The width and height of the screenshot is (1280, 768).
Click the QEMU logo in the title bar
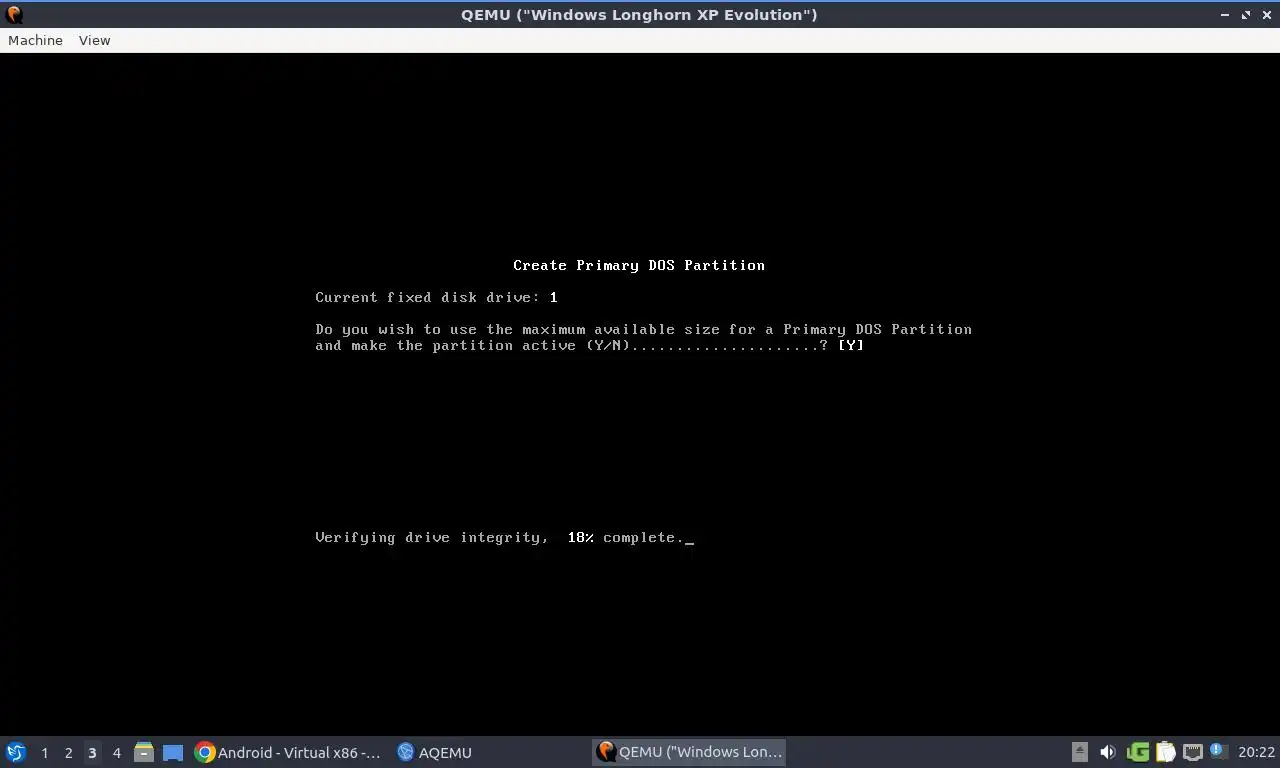(14, 14)
